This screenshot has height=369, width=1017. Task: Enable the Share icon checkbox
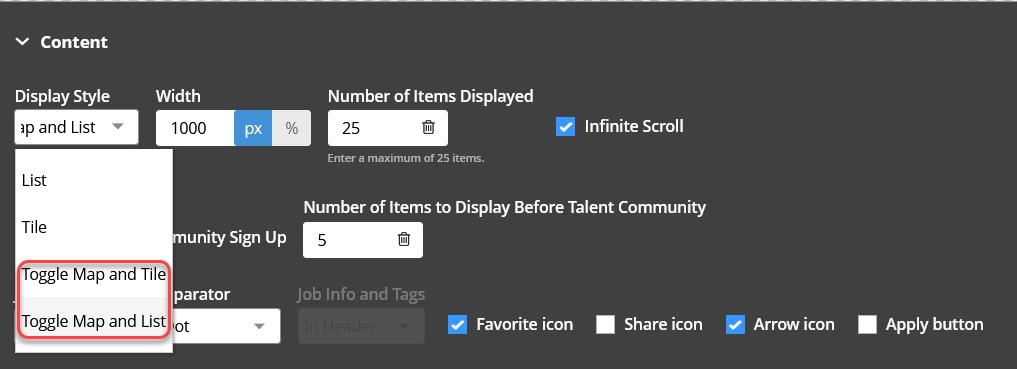(x=605, y=324)
